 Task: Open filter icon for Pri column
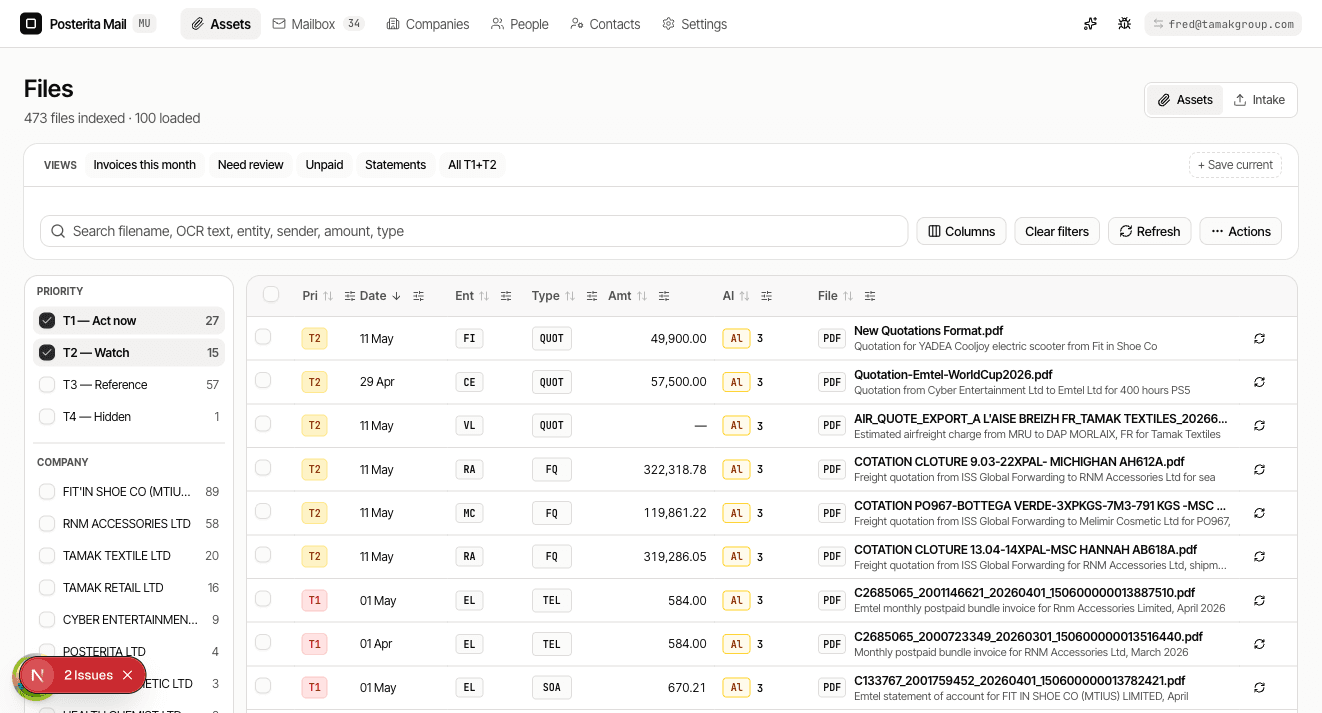click(350, 296)
